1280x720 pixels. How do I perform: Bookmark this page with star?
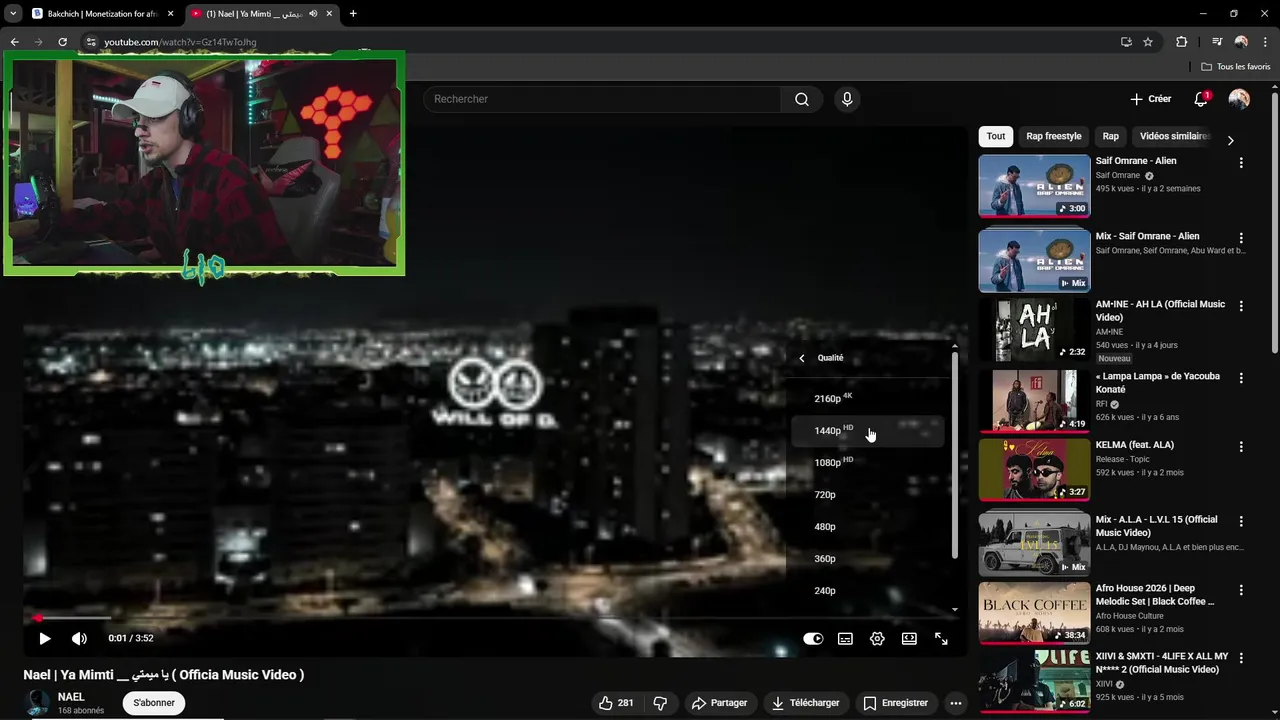tap(1148, 42)
